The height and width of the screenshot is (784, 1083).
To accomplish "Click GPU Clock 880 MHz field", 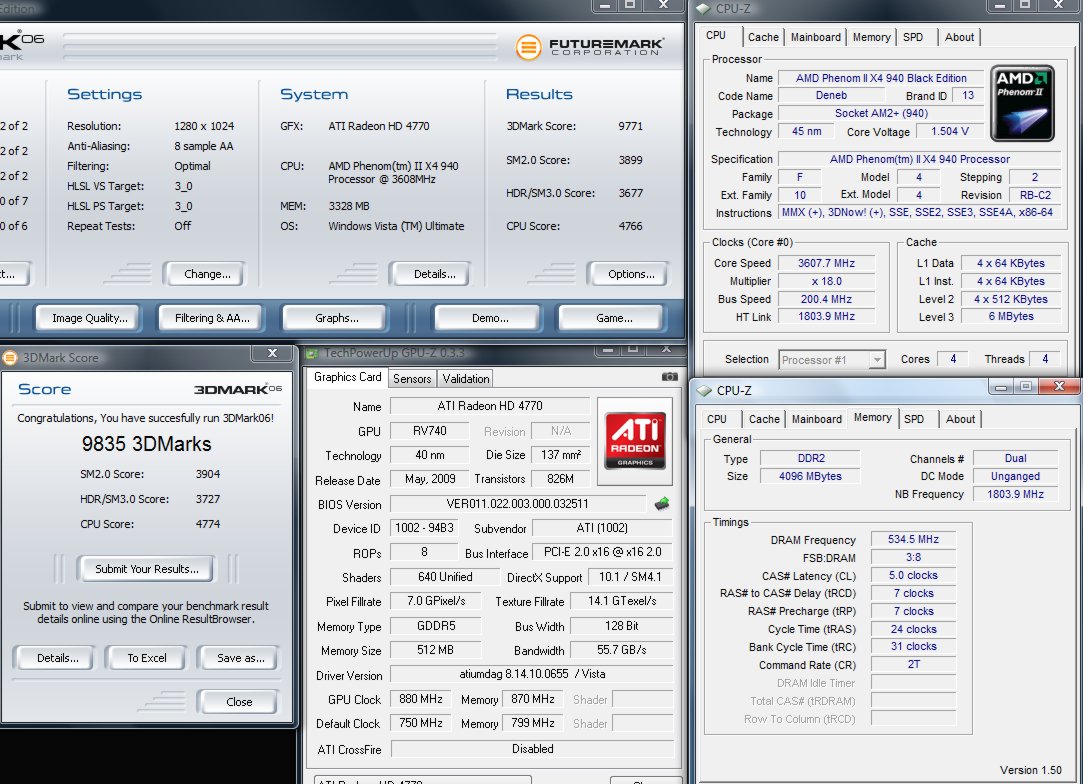I will (x=421, y=699).
